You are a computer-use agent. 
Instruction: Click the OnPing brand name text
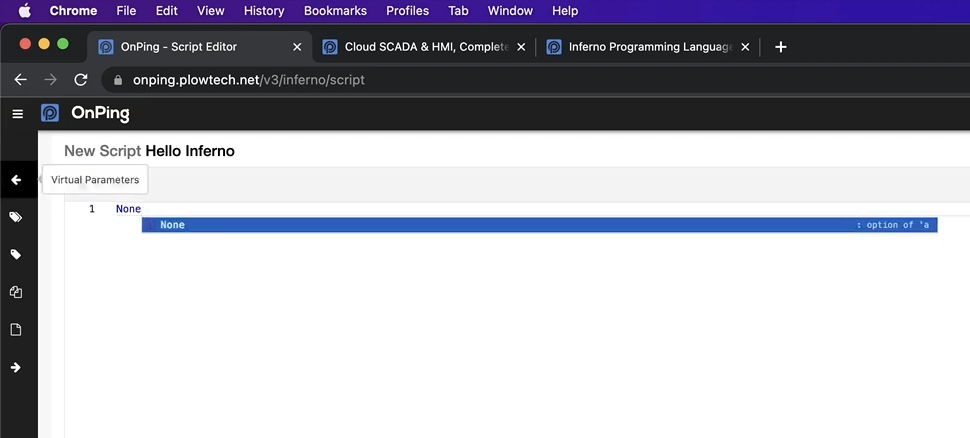pos(100,113)
